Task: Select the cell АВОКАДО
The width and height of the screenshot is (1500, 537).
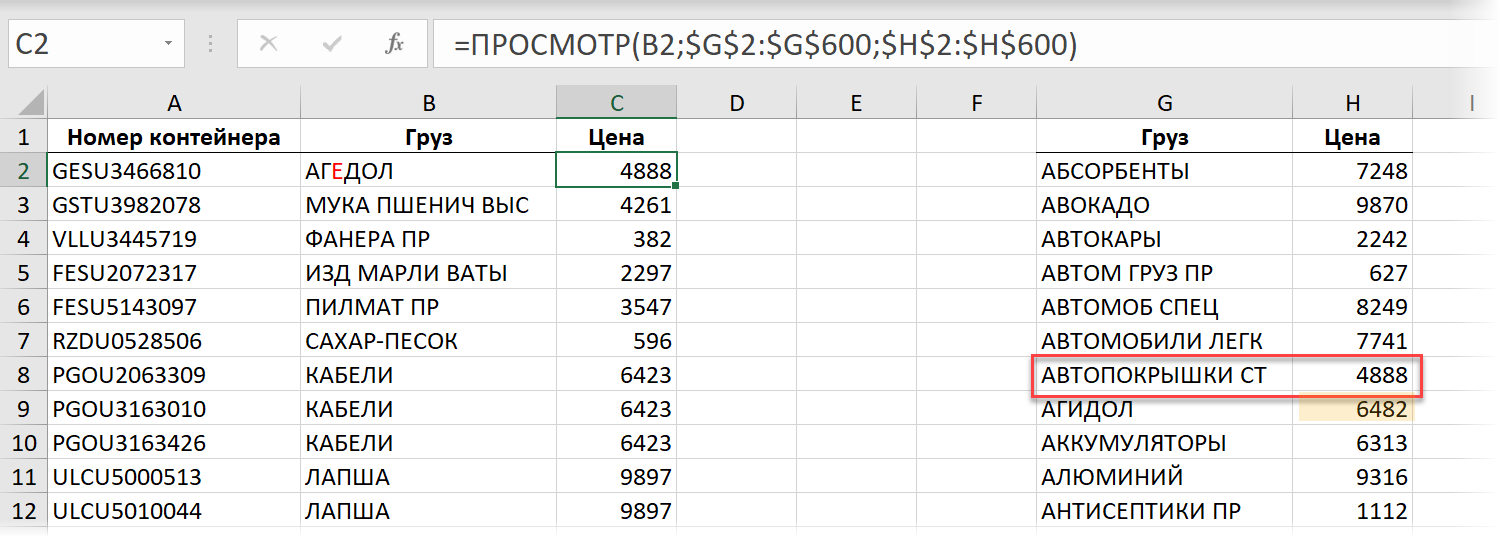Action: (x=1165, y=205)
